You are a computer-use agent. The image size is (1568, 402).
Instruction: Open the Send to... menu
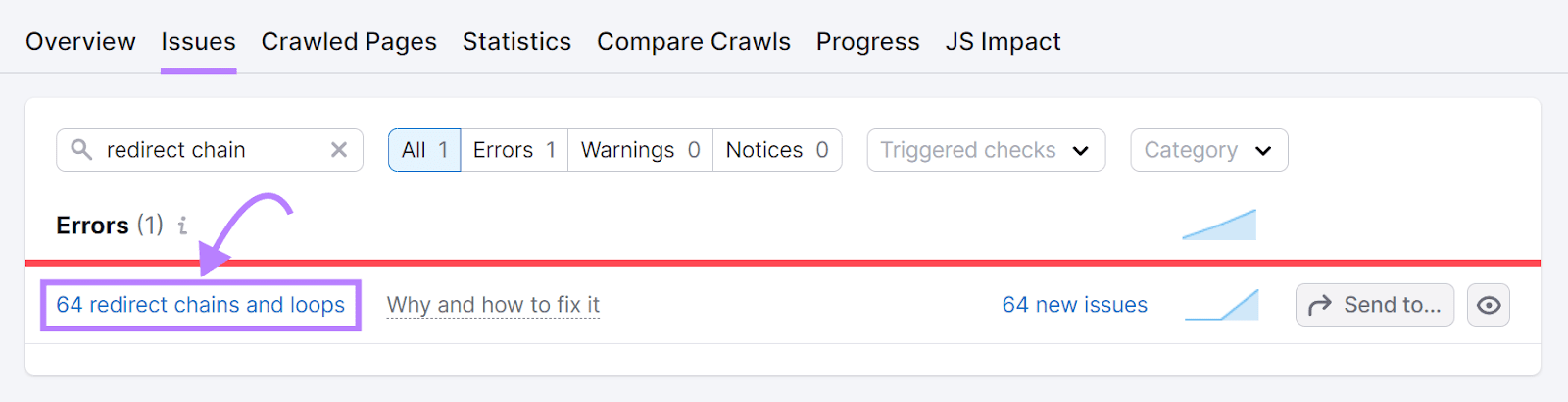tap(1375, 305)
